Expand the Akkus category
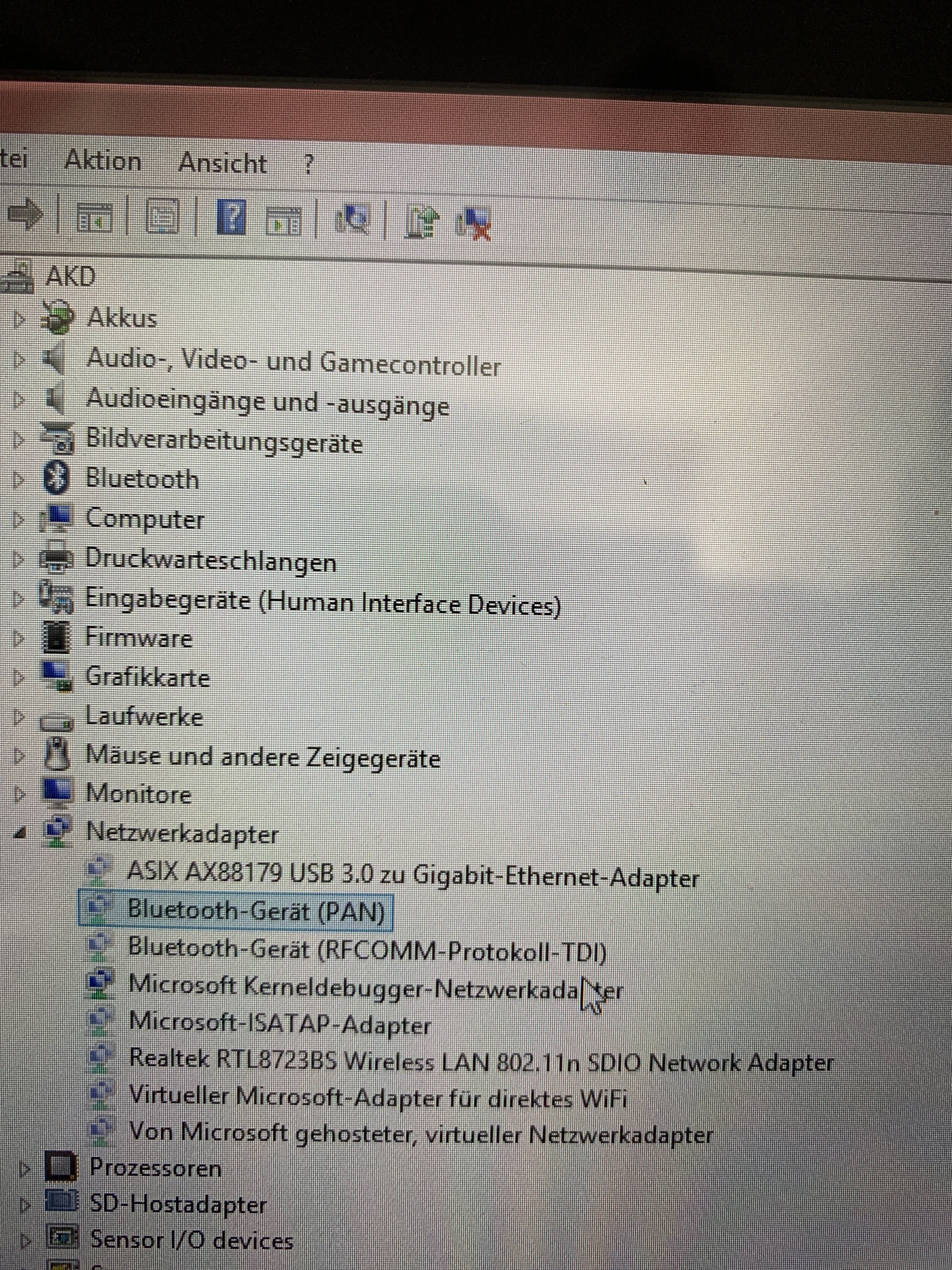 (x=19, y=319)
